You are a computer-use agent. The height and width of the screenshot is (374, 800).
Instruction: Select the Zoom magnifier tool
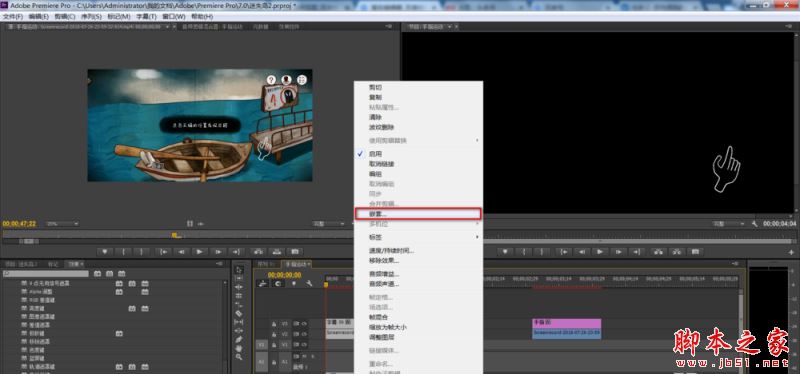pyautogui.click(x=239, y=357)
